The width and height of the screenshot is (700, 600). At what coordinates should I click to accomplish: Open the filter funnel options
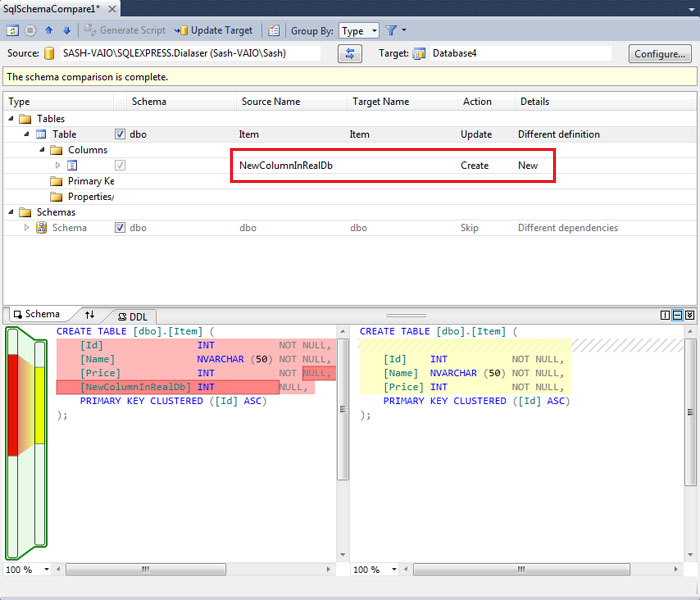coord(390,31)
